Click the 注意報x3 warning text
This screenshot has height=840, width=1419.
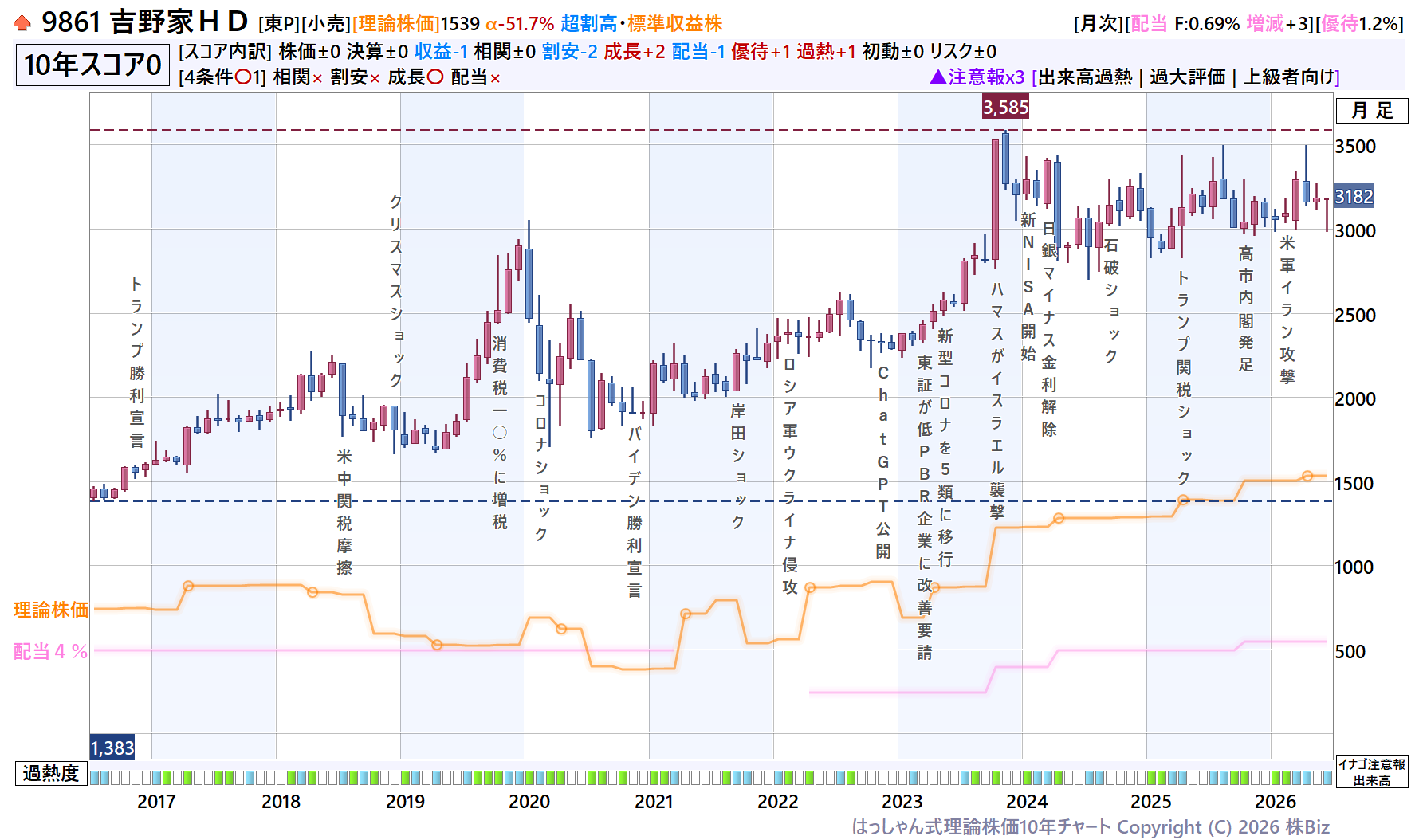(x=987, y=77)
